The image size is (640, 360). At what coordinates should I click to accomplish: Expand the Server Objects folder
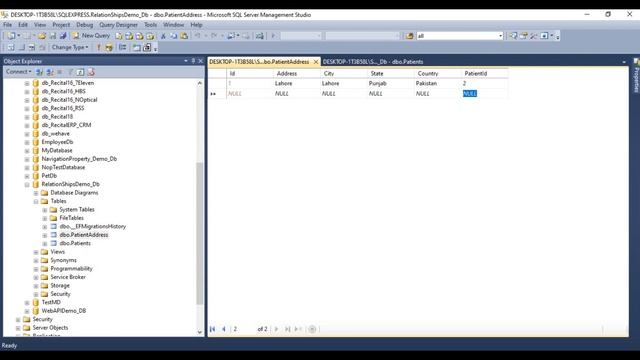[x=18, y=328]
